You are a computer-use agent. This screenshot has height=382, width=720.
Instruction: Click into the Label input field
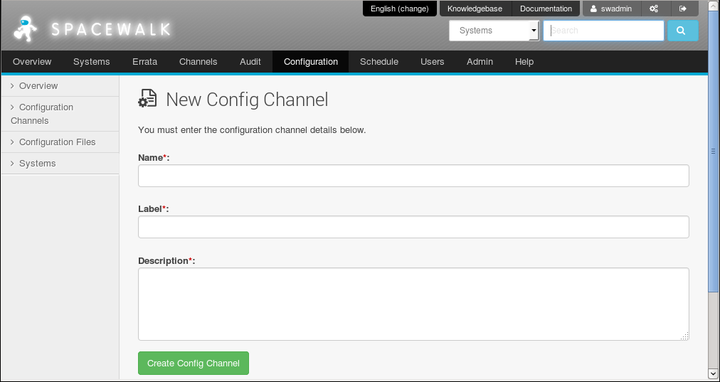[413, 227]
